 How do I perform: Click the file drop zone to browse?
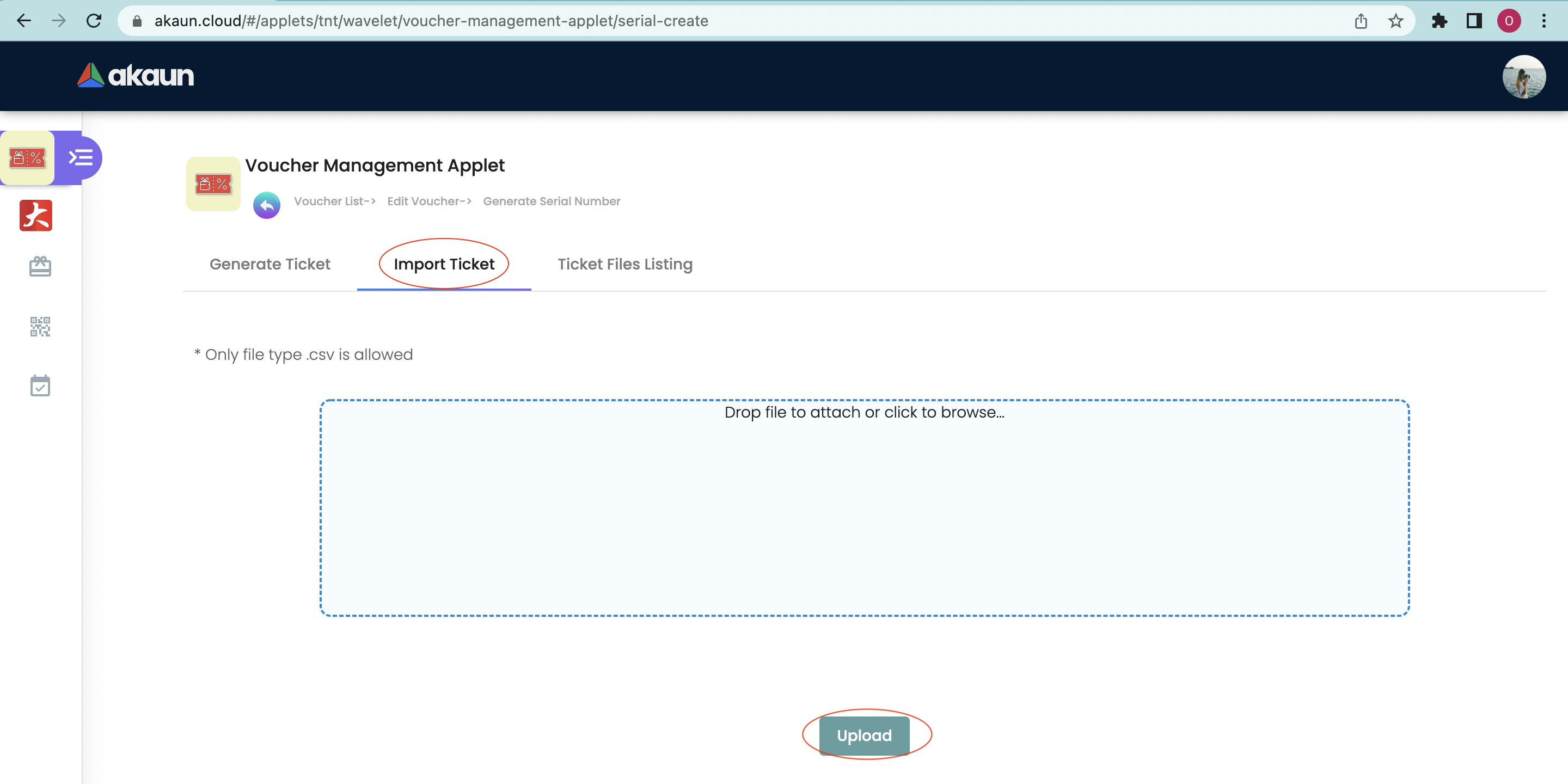pyautogui.click(x=865, y=507)
